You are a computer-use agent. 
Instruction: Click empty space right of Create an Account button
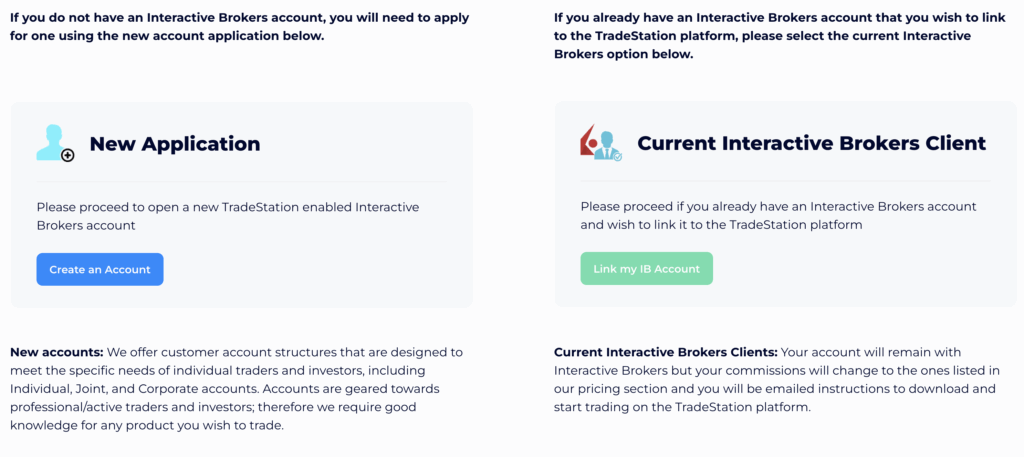pyautogui.click(x=320, y=270)
